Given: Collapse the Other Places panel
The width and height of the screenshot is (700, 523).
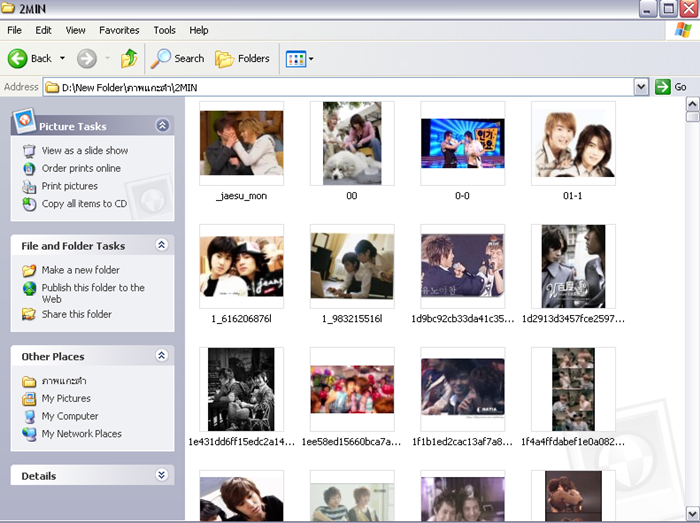Looking at the screenshot, I should [x=162, y=355].
